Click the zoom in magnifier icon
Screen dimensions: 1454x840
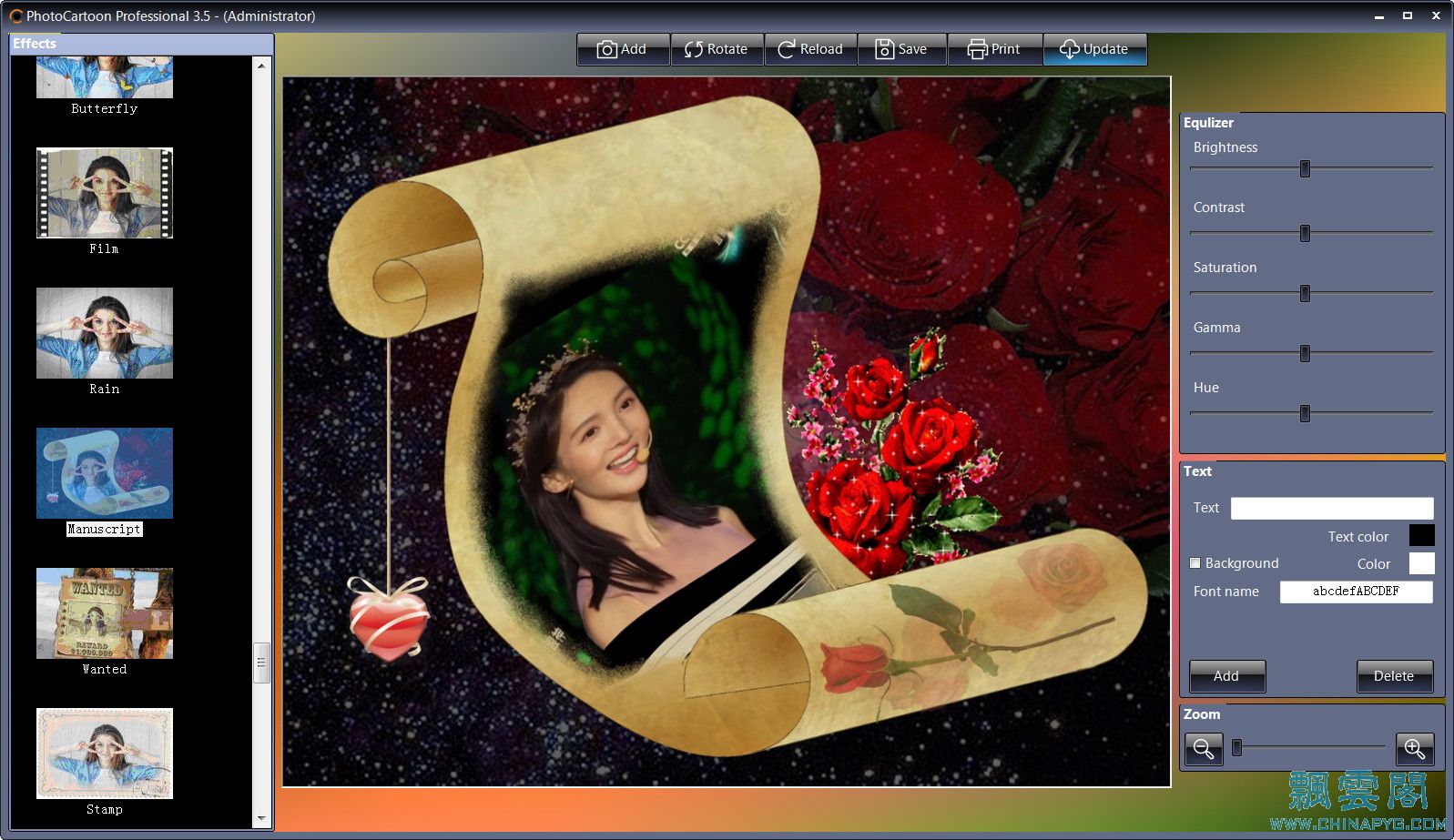[x=1415, y=749]
